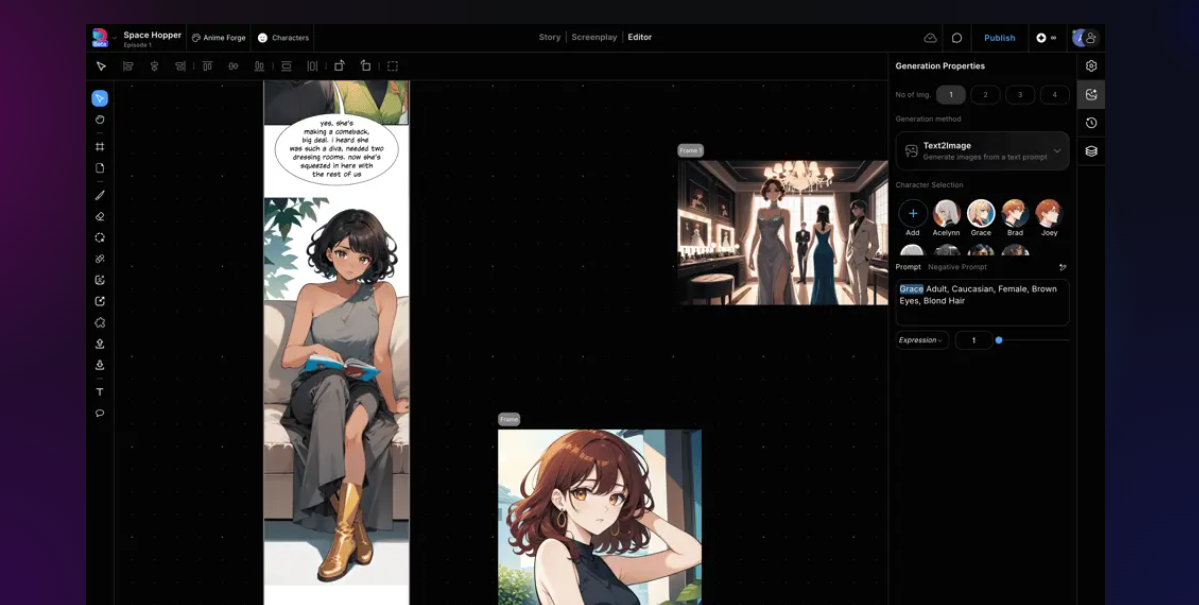Add a new character to selection
Viewport: 1199px width, 605px height.
[x=912, y=213]
